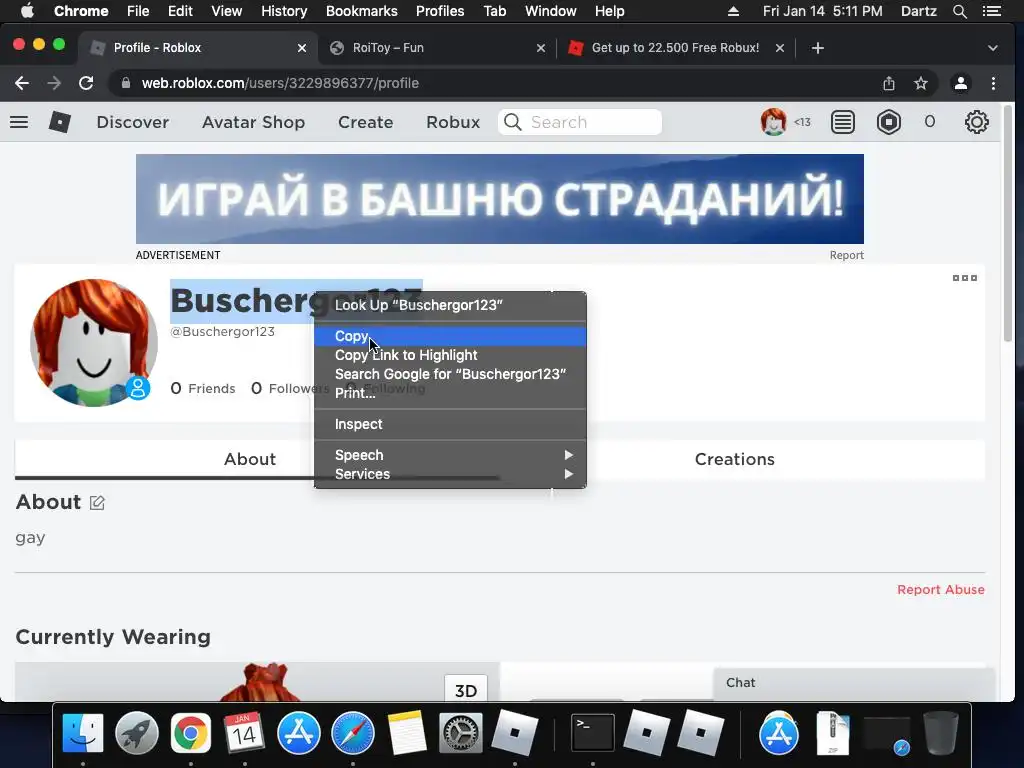Image resolution: width=1024 pixels, height=768 pixels.
Task: Open the Discover link
Action: tap(133, 122)
